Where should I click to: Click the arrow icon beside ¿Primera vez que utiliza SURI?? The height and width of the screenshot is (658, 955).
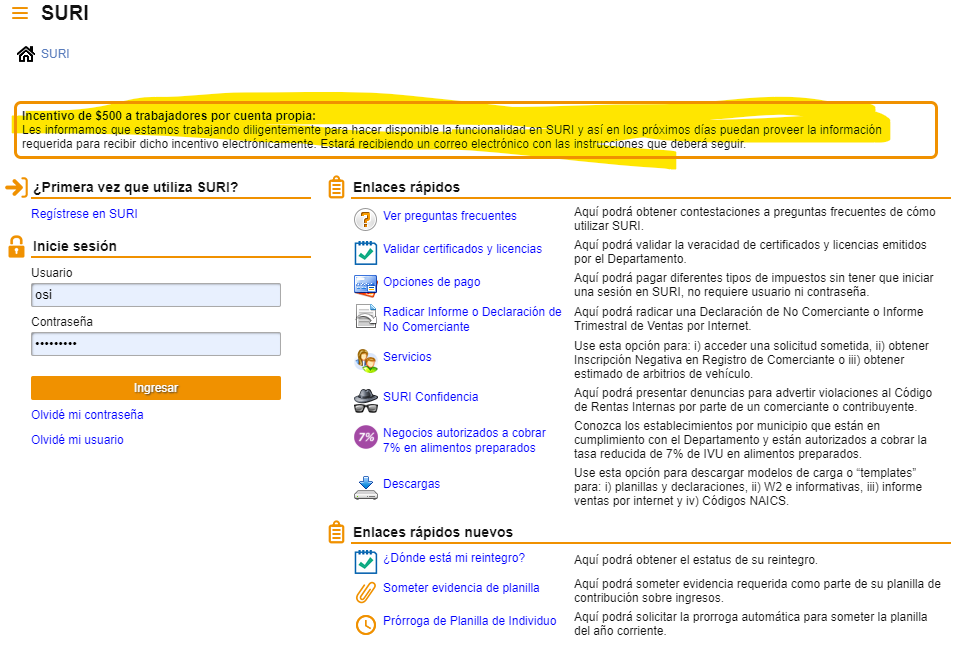[16, 187]
